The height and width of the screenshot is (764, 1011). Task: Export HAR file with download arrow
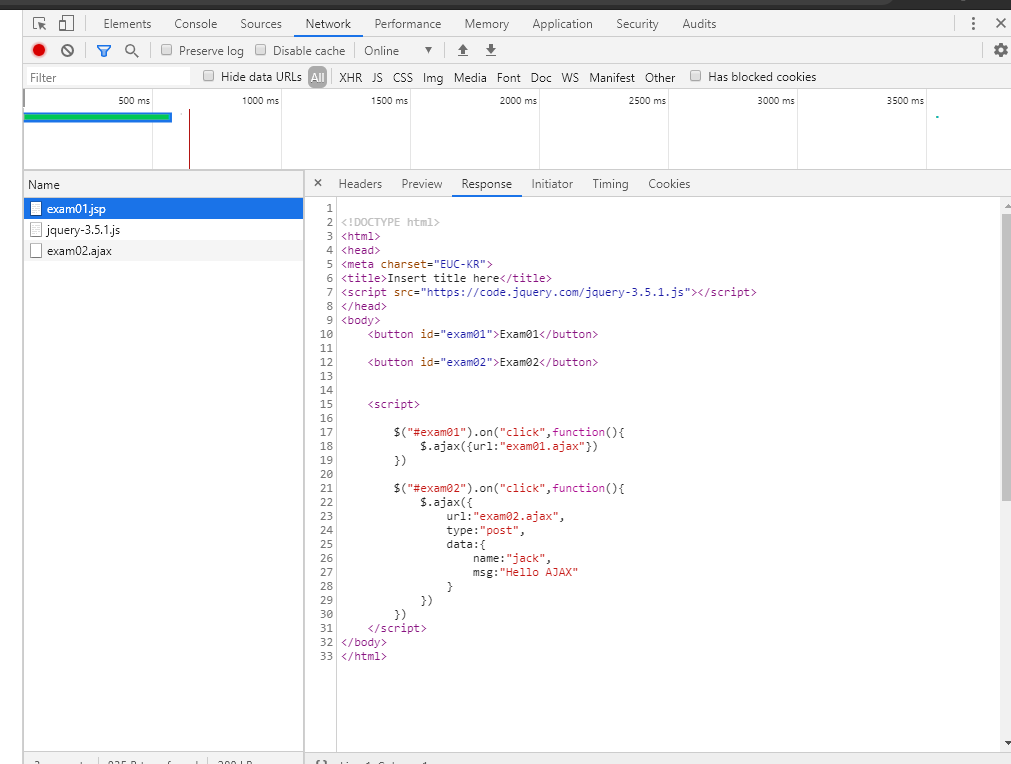[x=491, y=50]
